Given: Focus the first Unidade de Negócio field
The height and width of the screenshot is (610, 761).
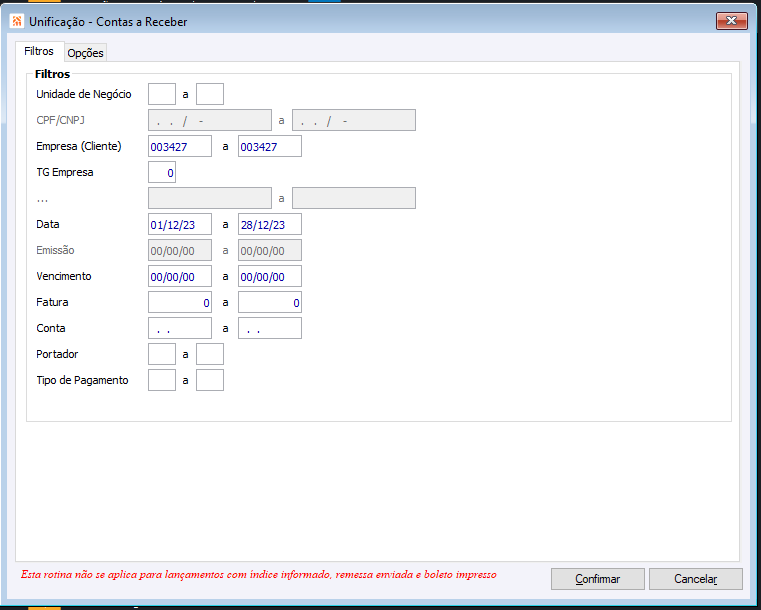Looking at the screenshot, I should click(x=162, y=94).
